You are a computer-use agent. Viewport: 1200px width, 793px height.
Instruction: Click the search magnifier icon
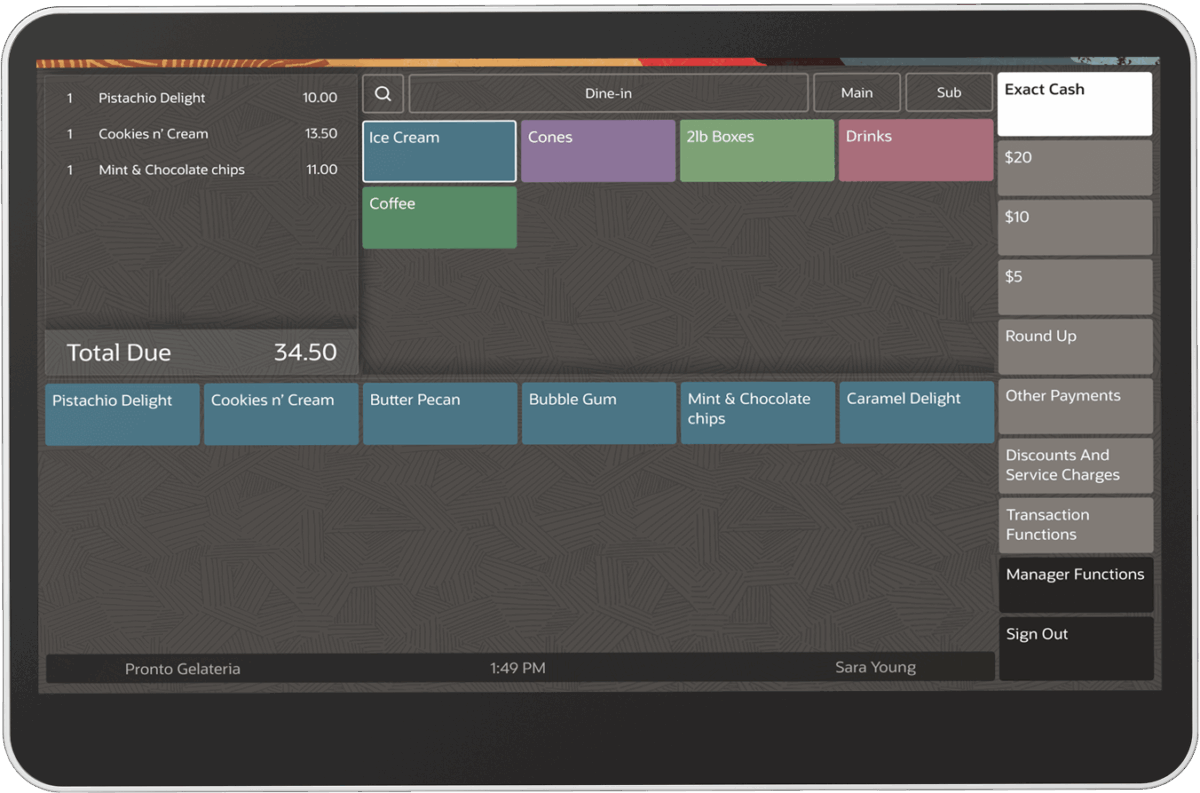point(383,93)
